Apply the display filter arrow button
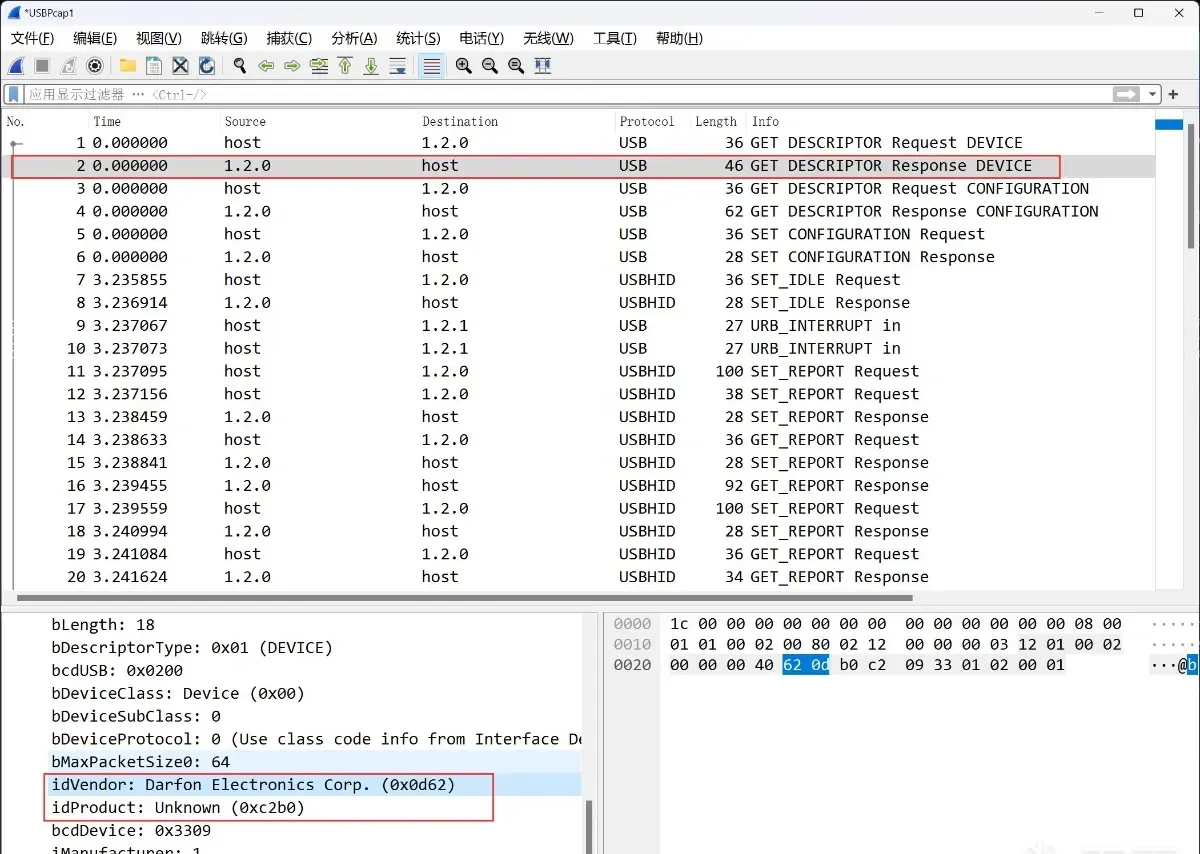Viewport: 1200px width, 854px height. [x=1127, y=94]
